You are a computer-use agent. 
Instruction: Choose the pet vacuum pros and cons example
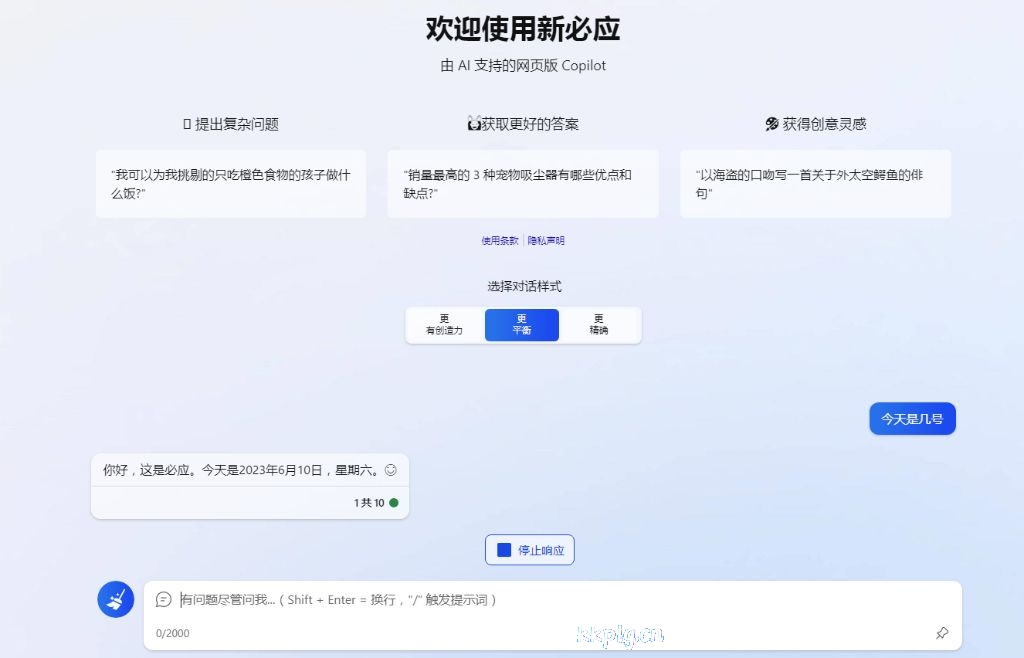point(523,183)
